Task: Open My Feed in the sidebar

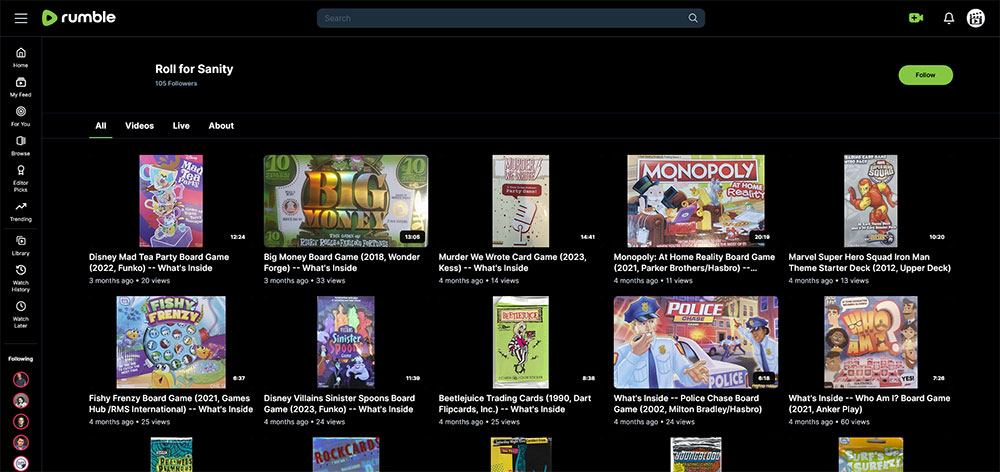Action: click(x=21, y=86)
